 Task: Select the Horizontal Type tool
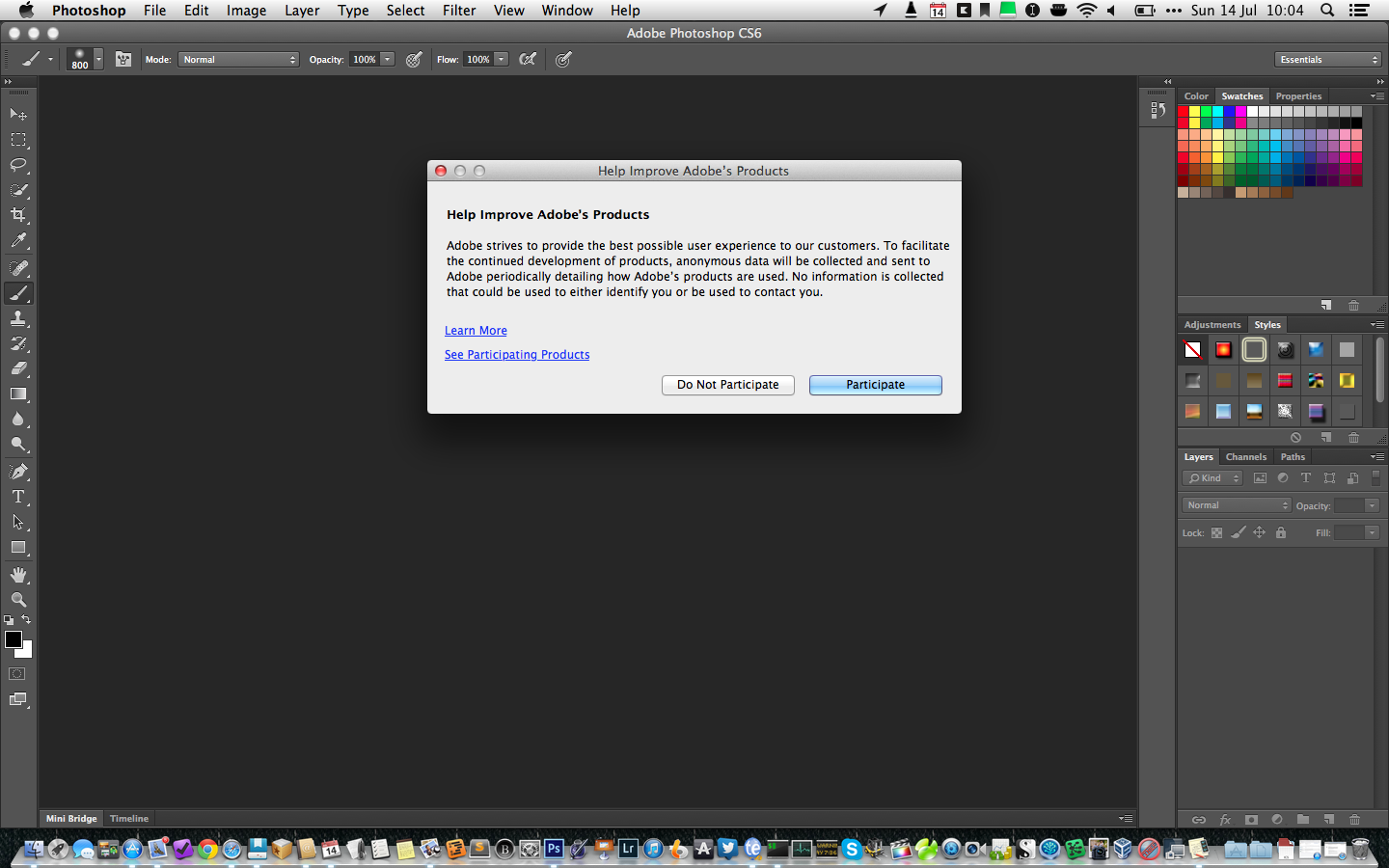(18, 497)
